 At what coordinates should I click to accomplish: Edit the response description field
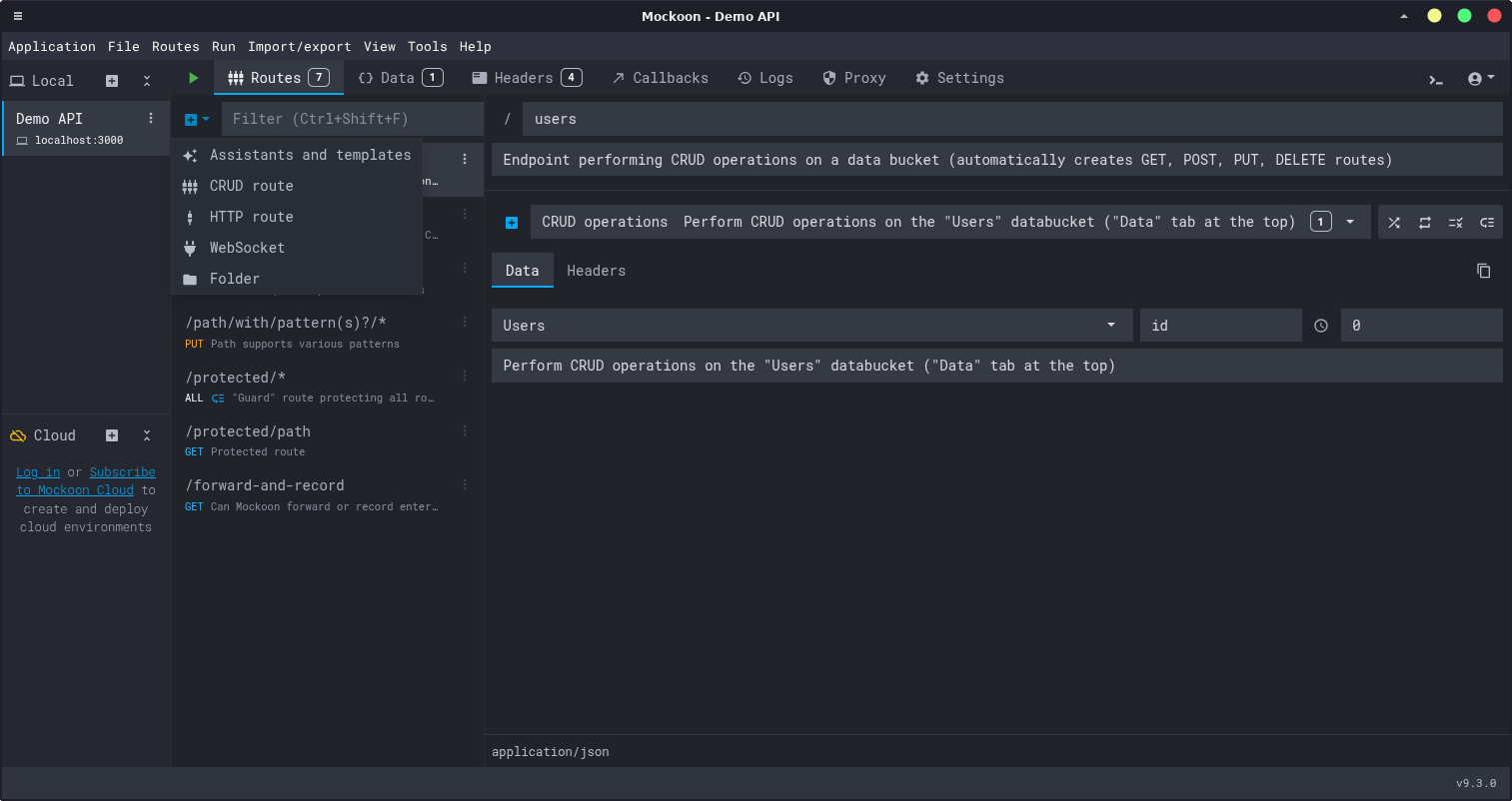pyautogui.click(x=997, y=366)
